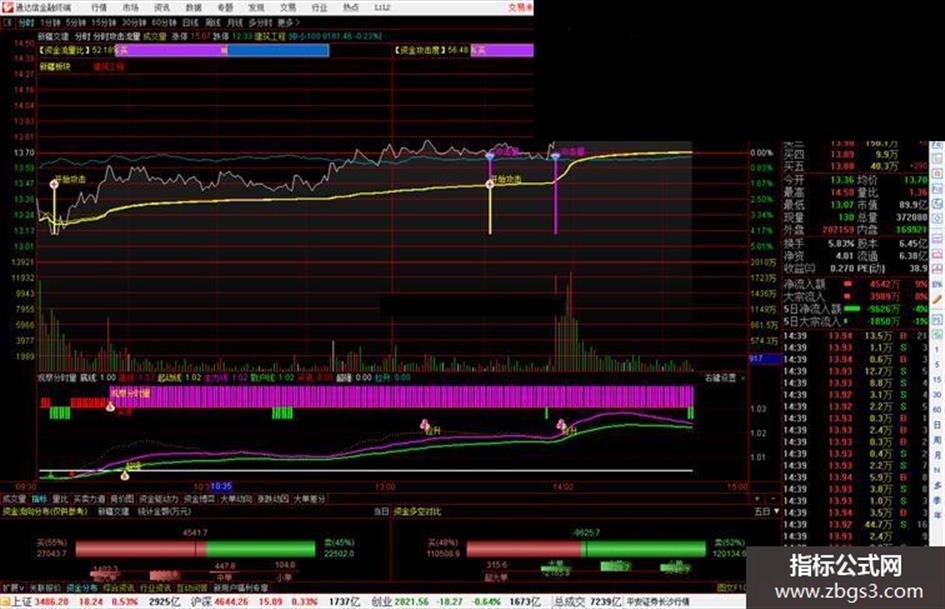Click the 拉升 signal icon near 13:00
This screenshot has width=945, height=609.
coord(424,424)
